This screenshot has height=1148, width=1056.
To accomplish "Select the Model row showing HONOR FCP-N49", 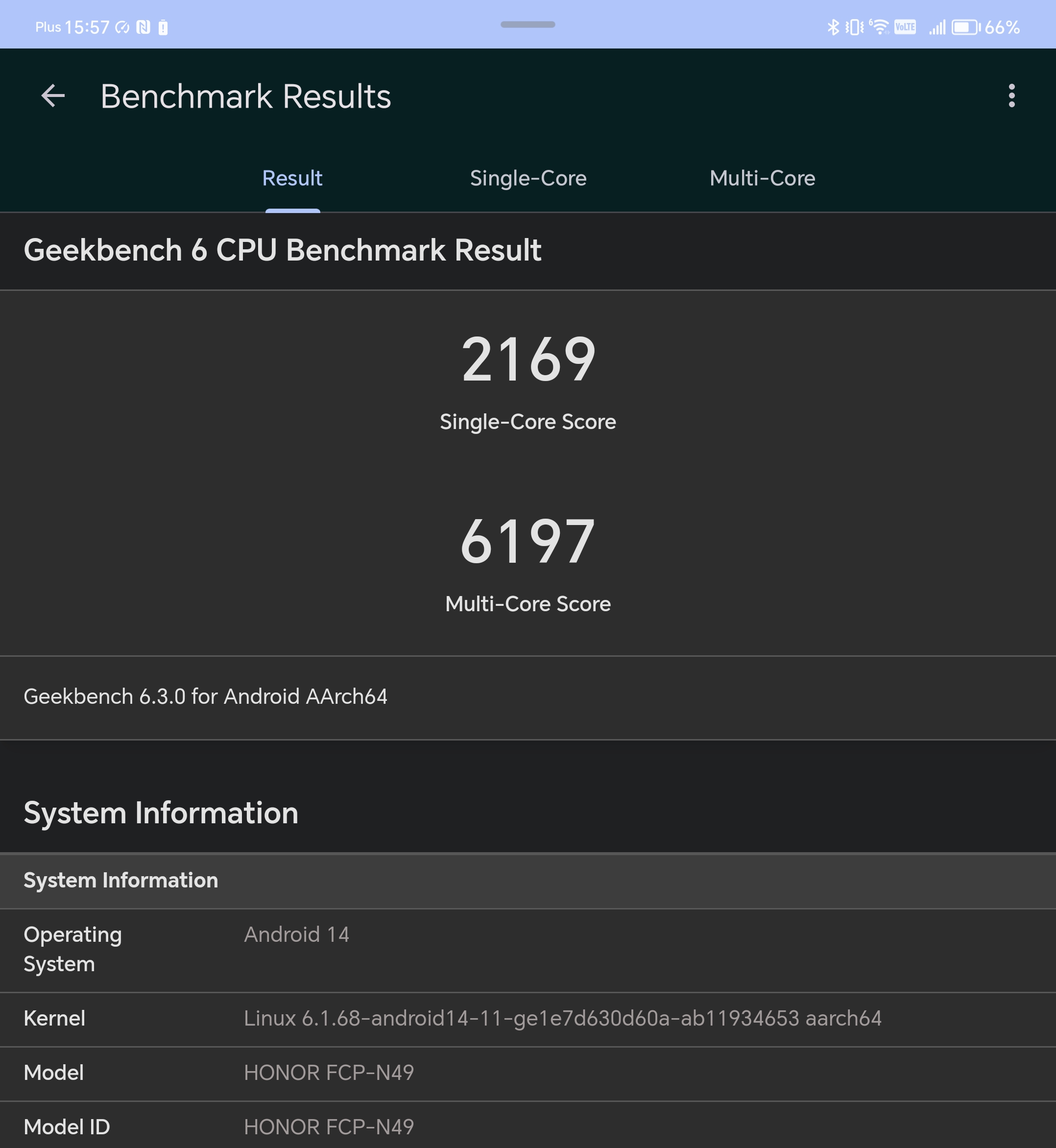I will pyautogui.click(x=528, y=1074).
